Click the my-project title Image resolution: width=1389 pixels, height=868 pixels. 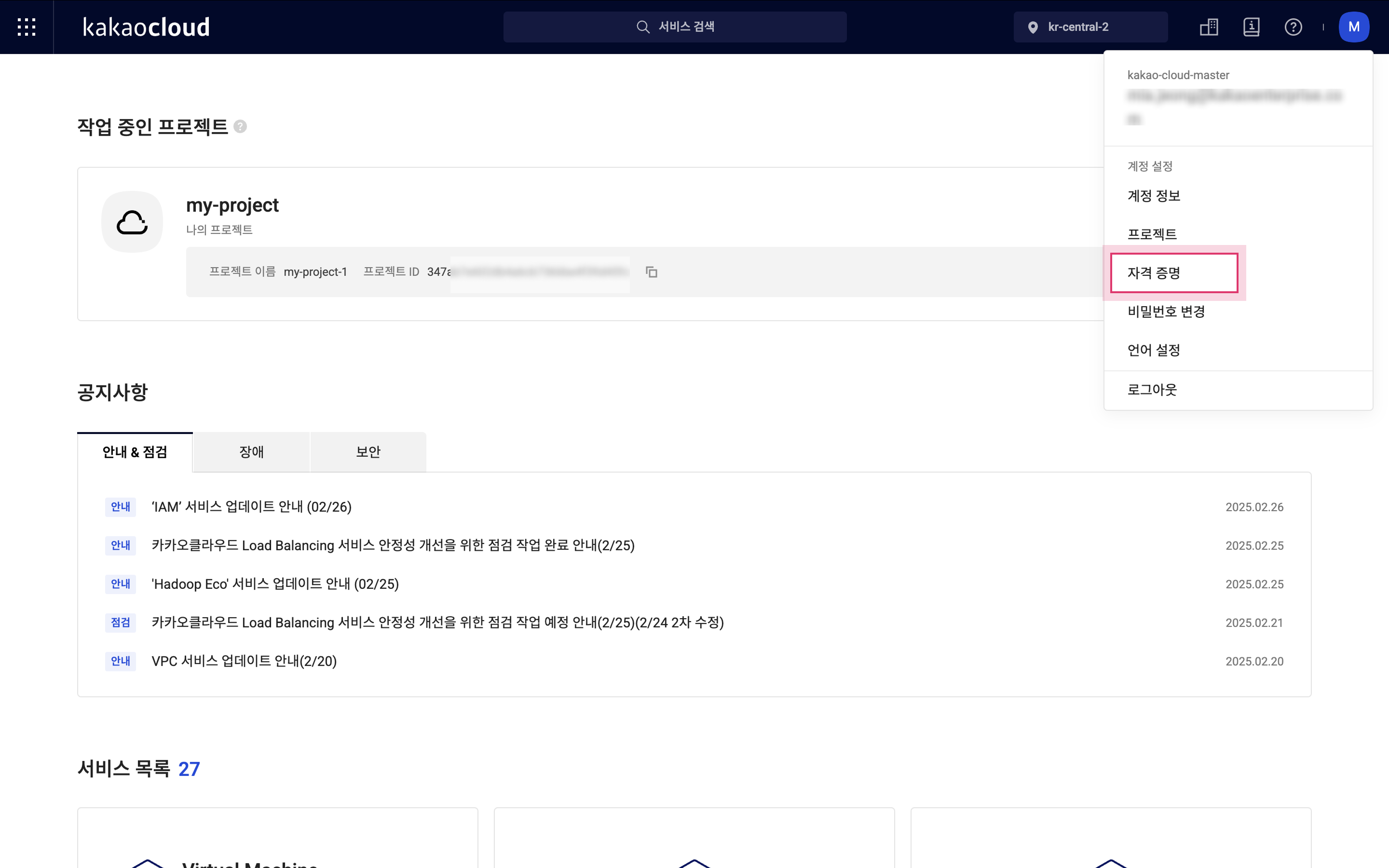[232, 205]
